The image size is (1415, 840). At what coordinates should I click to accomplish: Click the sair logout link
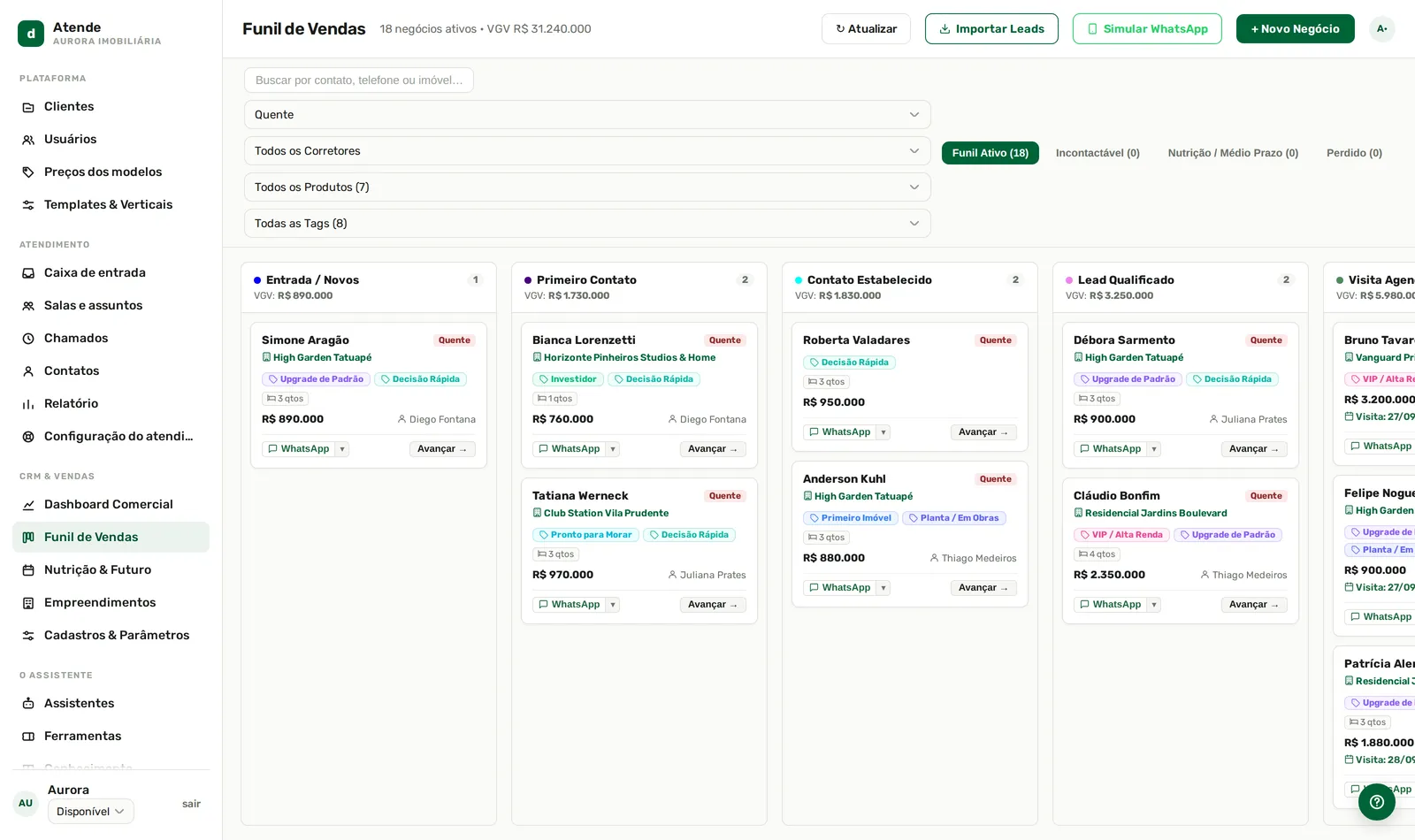point(191,804)
